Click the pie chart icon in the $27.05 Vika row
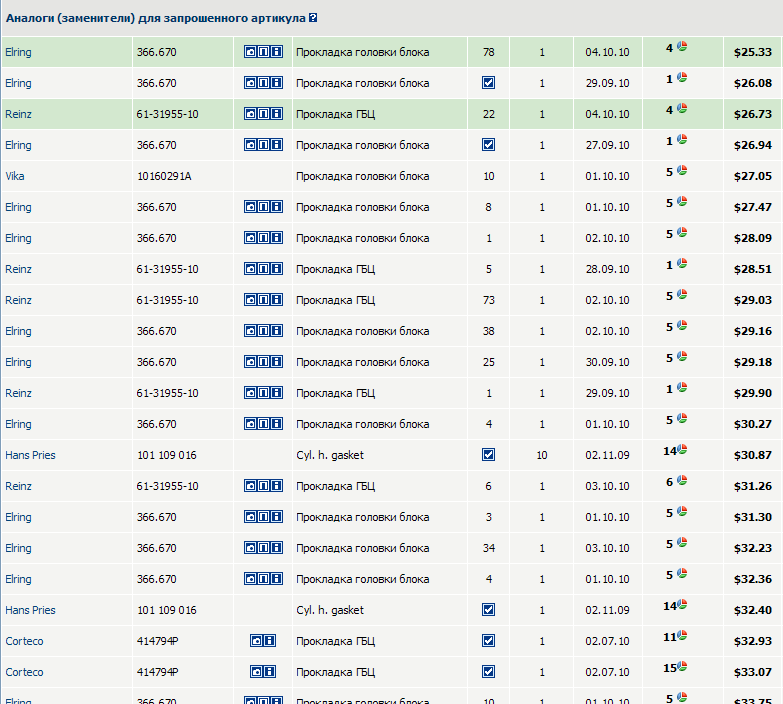 (x=682, y=171)
